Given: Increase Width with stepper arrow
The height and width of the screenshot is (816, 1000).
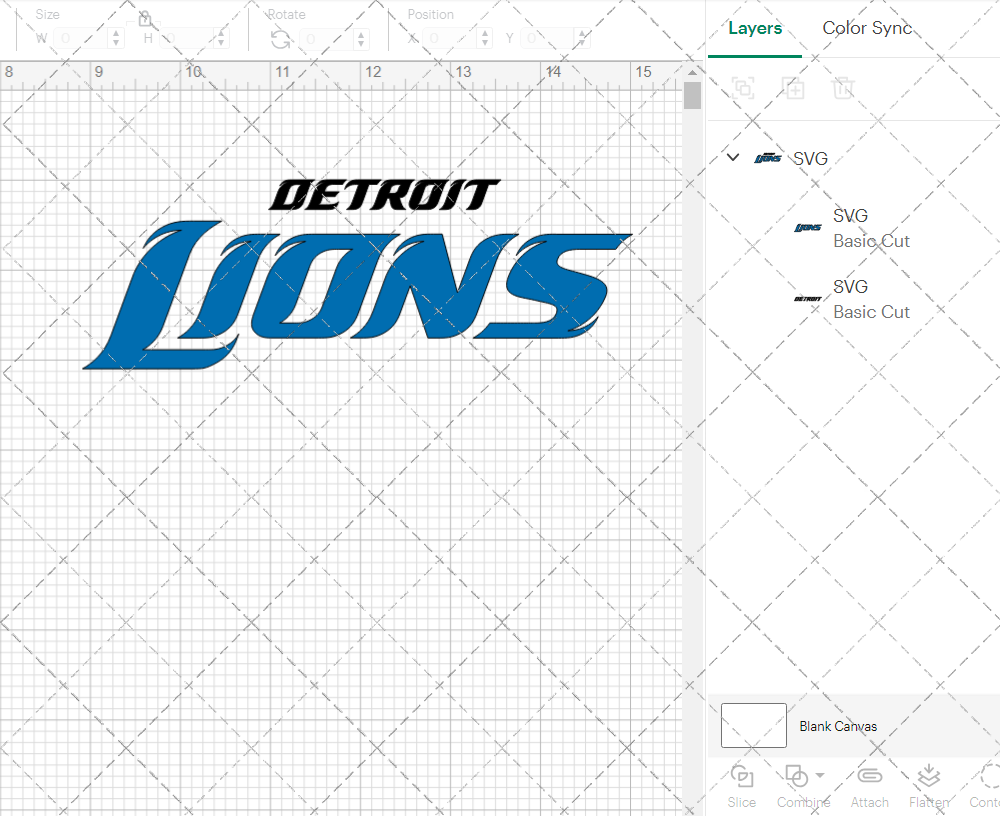Looking at the screenshot, I should click(115, 33).
